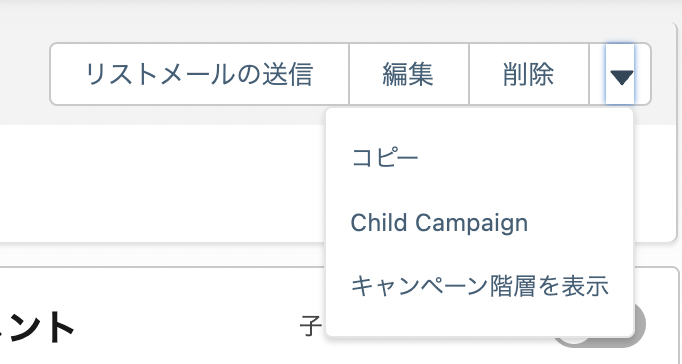Click the 削除 button

[529, 74]
